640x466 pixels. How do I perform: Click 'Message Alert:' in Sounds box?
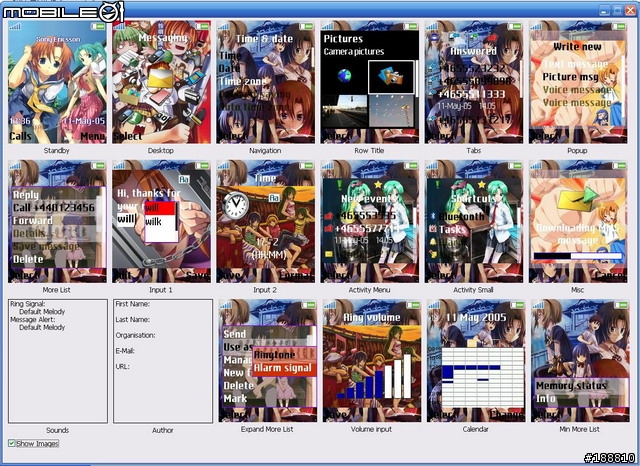[33, 320]
